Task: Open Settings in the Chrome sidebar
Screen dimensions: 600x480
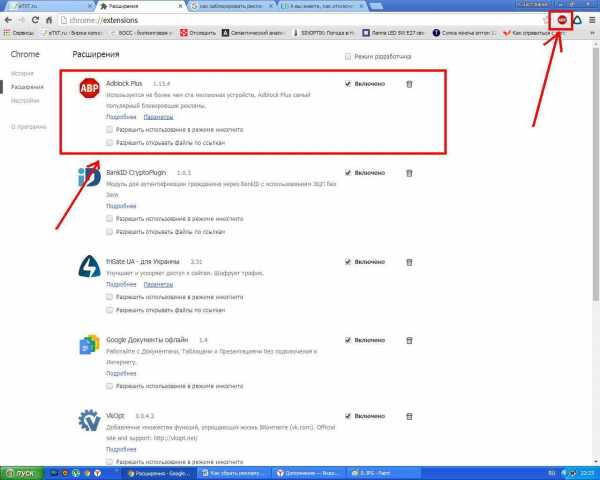Action: coord(25,101)
